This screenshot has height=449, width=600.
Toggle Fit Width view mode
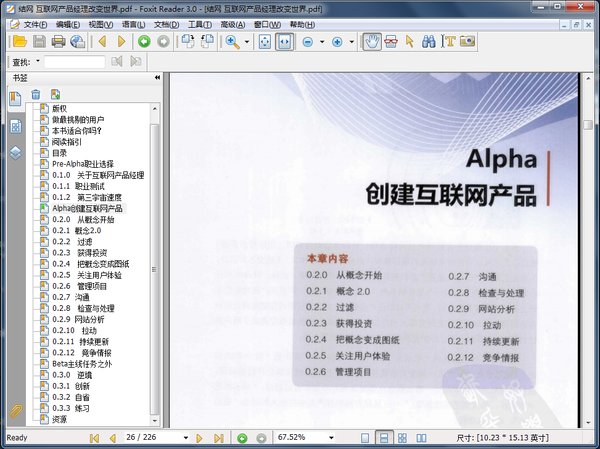(x=284, y=41)
